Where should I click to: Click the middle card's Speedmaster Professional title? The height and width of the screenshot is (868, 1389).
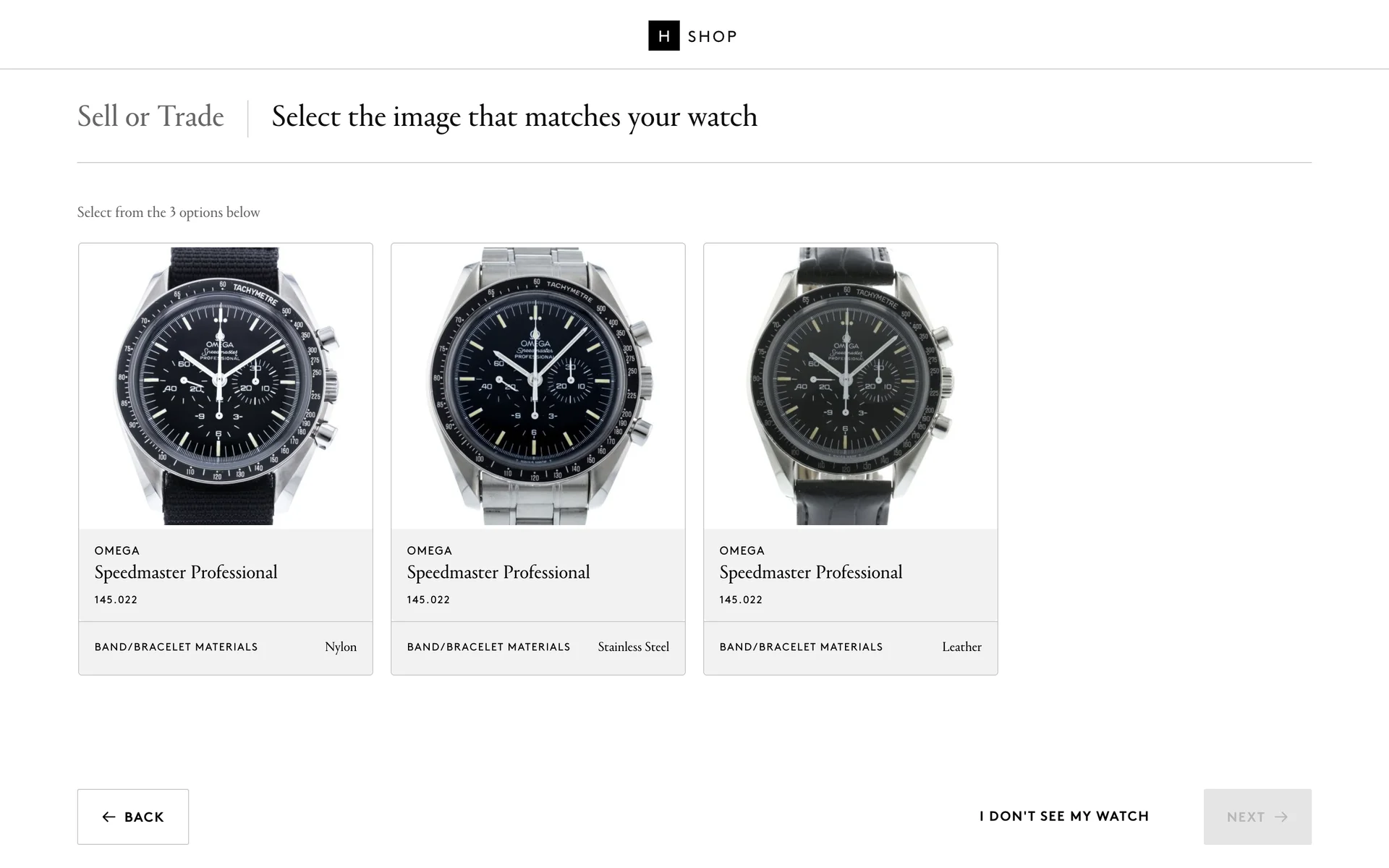click(498, 572)
